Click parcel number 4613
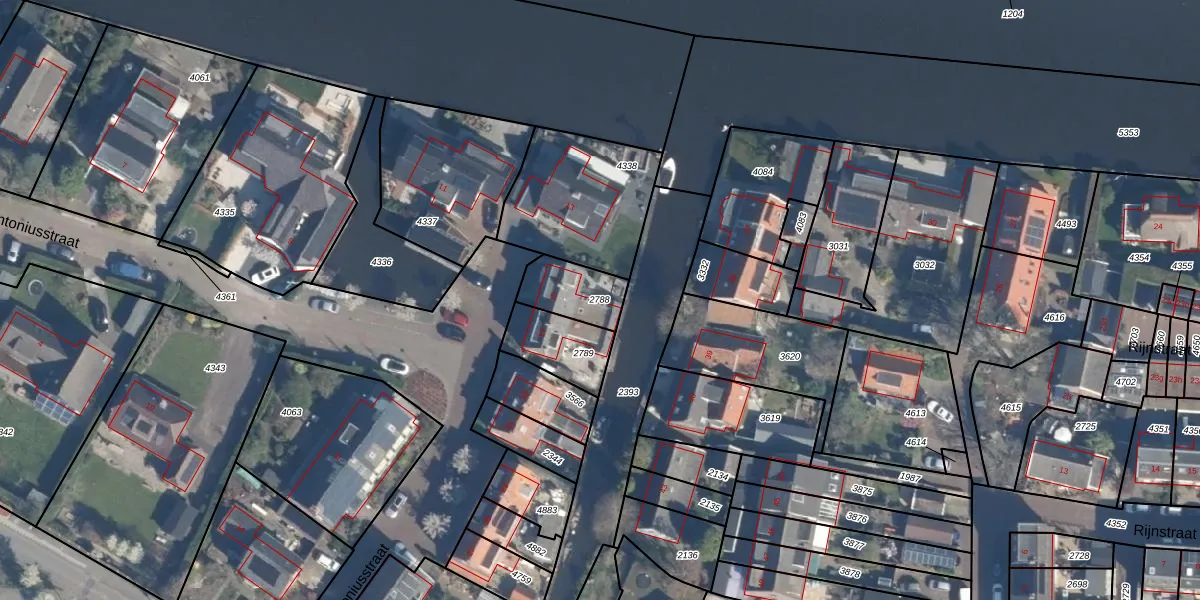The width and height of the screenshot is (1200, 600). [x=915, y=412]
